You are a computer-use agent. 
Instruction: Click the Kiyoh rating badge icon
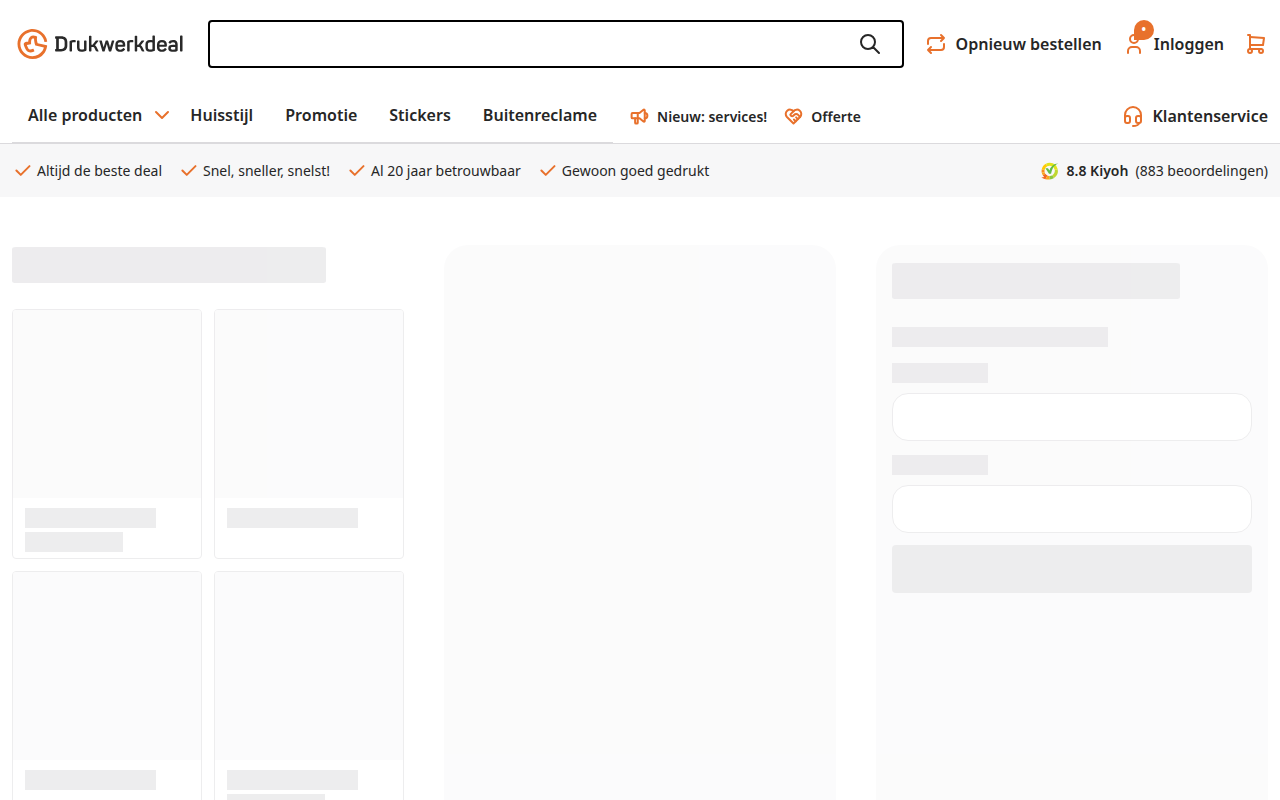pos(1049,171)
